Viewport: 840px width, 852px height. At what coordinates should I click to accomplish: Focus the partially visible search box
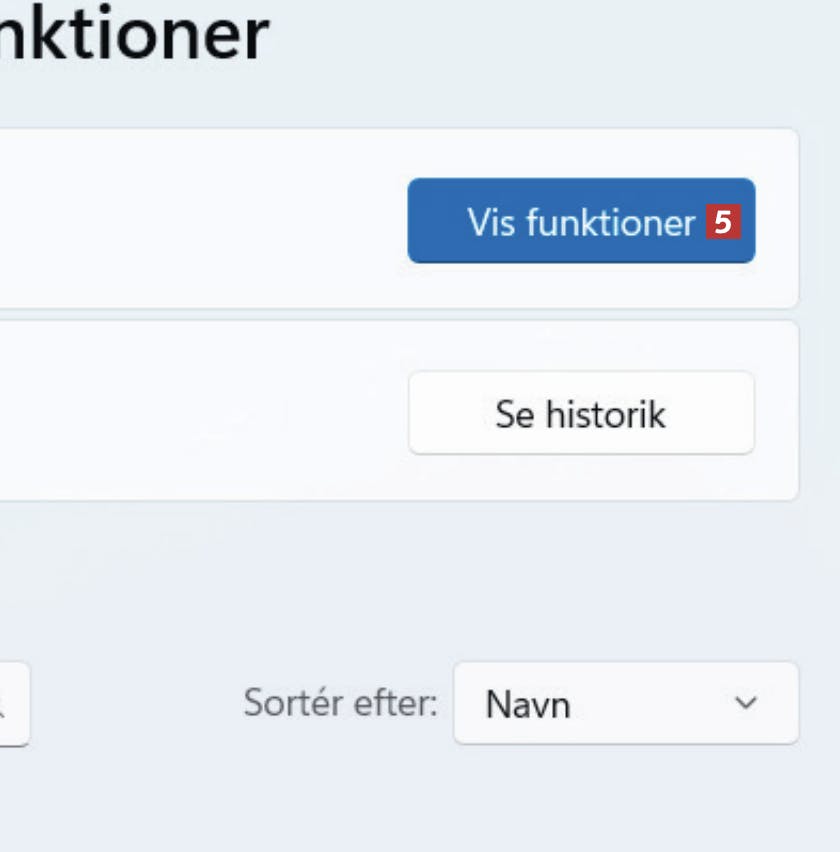coord(12,704)
